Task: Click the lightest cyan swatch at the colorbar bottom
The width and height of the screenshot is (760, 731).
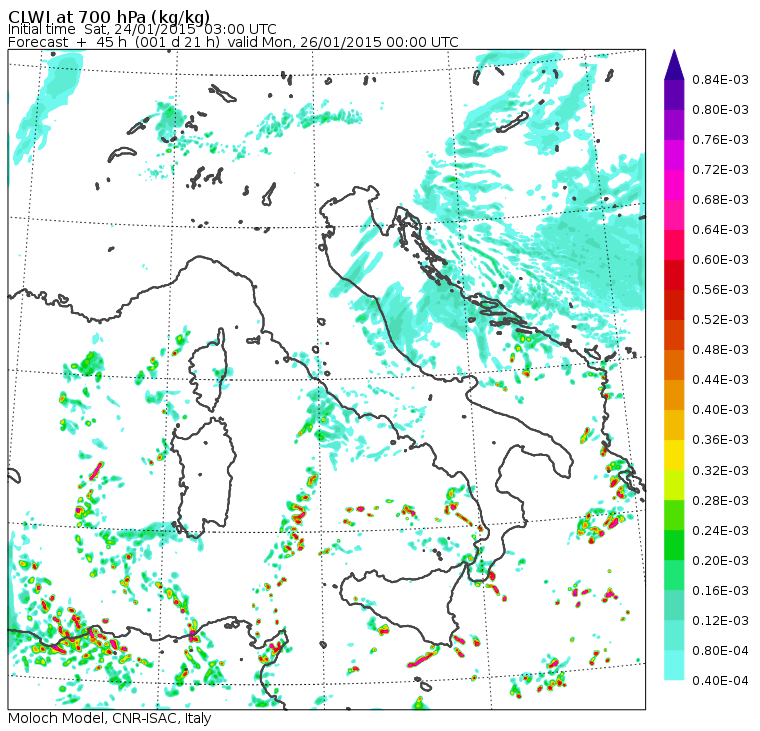Action: [674, 665]
